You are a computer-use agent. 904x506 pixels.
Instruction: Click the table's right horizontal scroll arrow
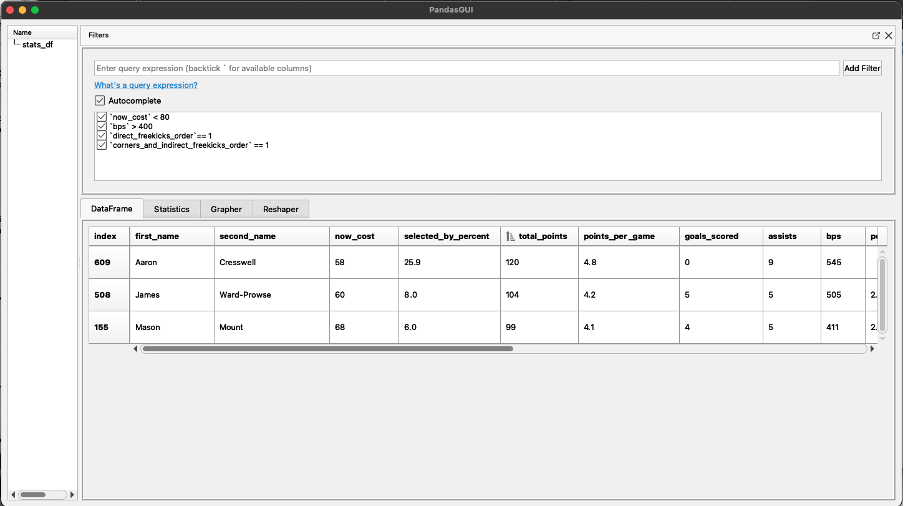point(871,349)
